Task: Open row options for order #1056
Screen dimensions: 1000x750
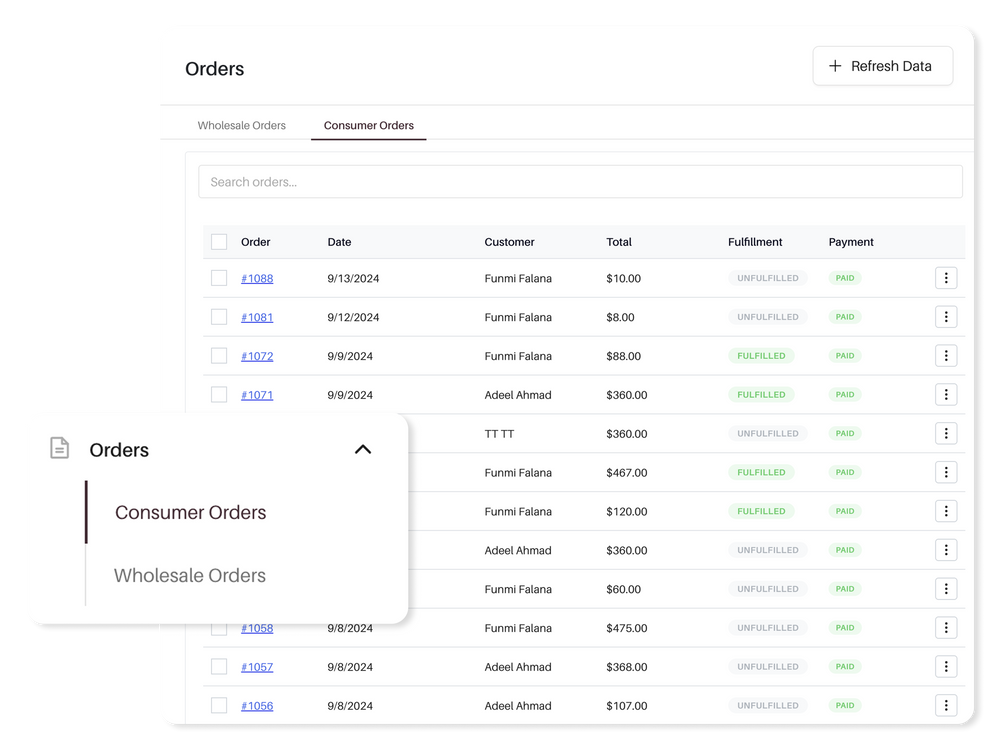Action: click(x=945, y=706)
